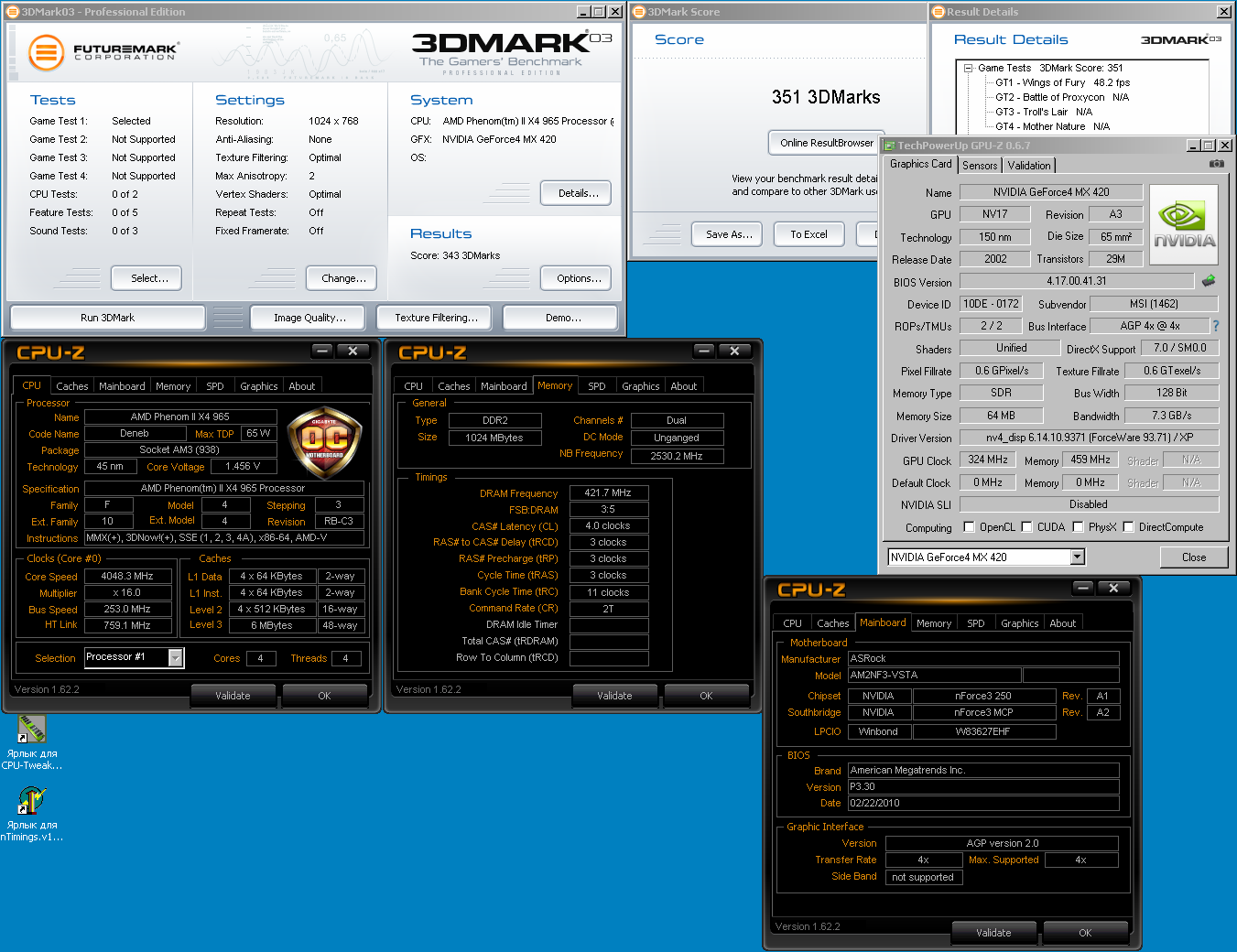
Task: Click the Change settings button
Action: pos(341,278)
